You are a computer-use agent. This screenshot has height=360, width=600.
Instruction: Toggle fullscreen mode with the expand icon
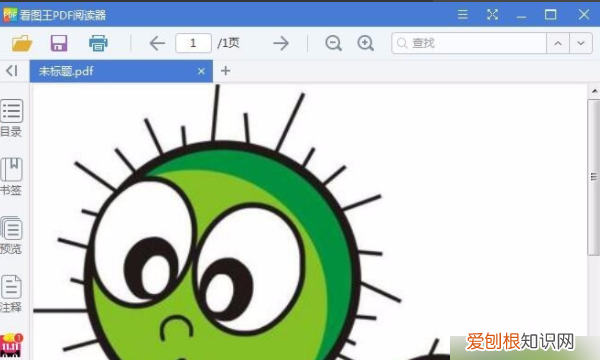pyautogui.click(x=492, y=15)
